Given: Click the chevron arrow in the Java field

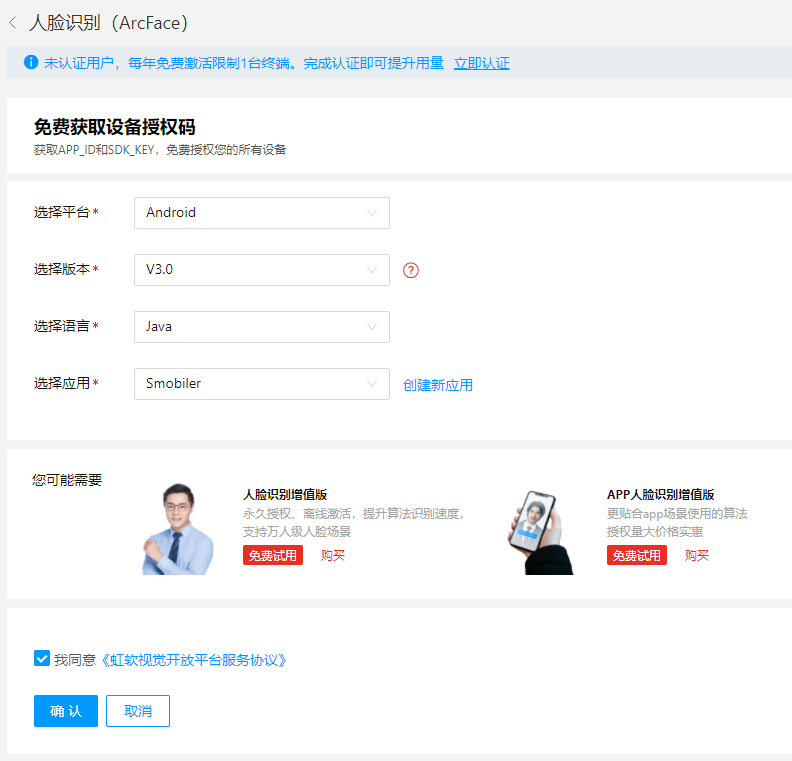Looking at the screenshot, I should tap(372, 327).
